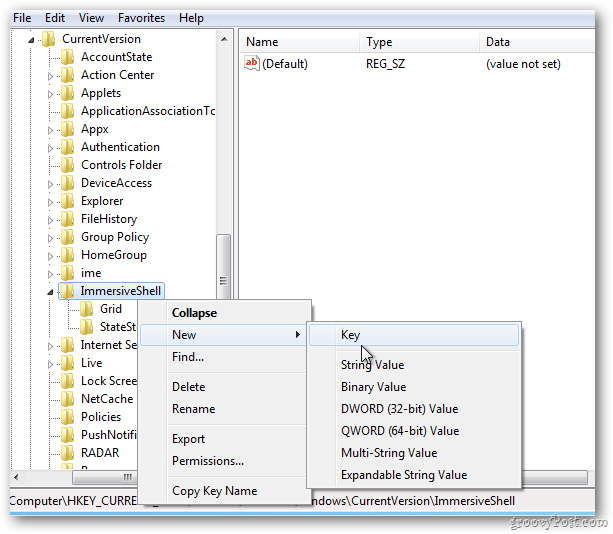Screen dimensions: 613x534
Task: Open the Edit menu
Action: coord(55,18)
